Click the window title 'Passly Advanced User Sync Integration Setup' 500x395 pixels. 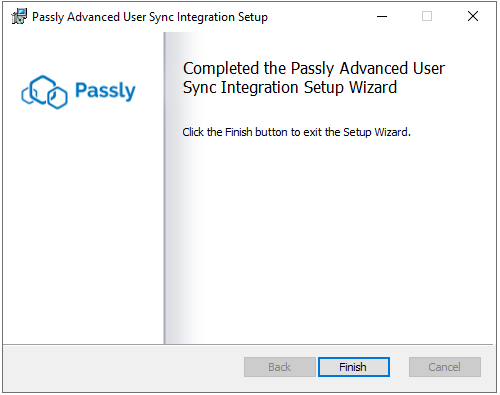click(x=150, y=17)
